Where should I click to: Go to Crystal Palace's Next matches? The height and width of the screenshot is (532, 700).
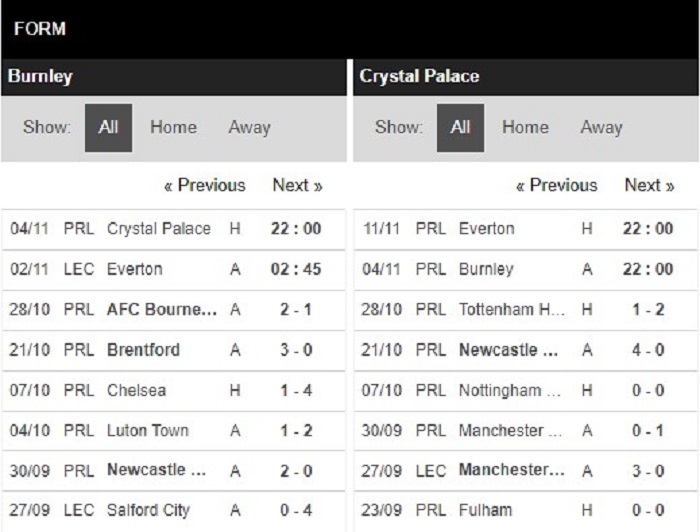click(649, 185)
